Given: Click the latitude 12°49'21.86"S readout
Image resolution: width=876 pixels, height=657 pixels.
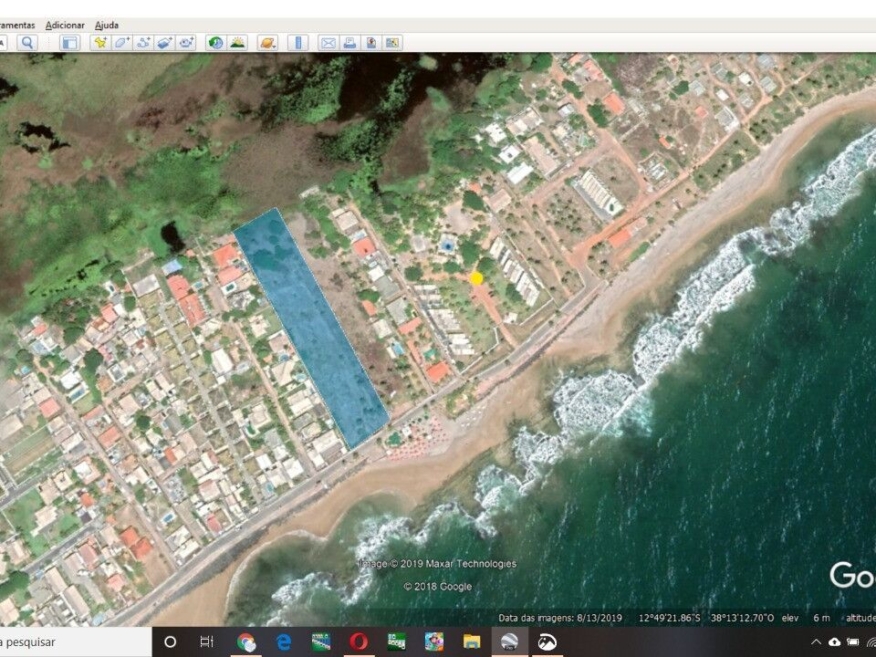Looking at the screenshot, I should click(x=669, y=617).
